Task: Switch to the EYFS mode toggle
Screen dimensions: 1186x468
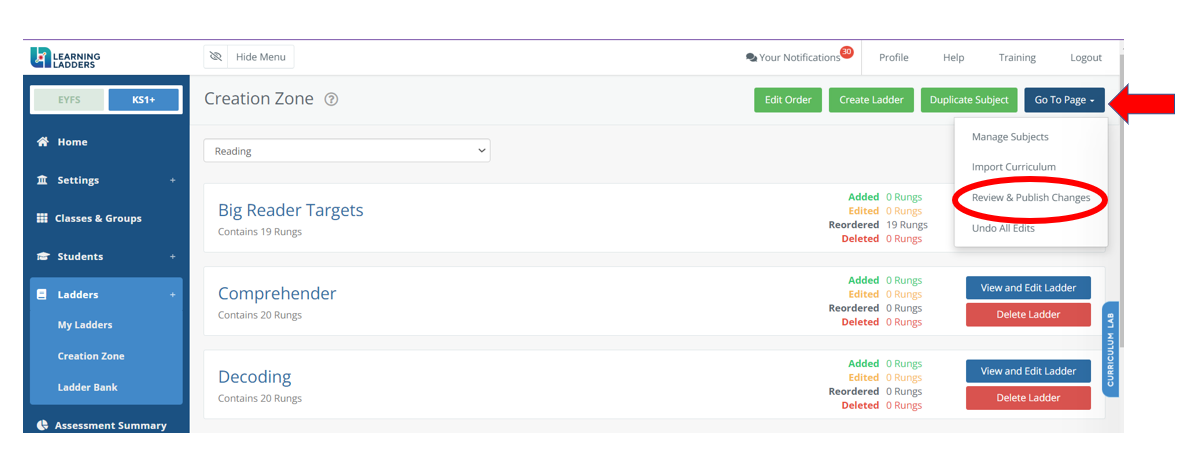Action: (69, 100)
